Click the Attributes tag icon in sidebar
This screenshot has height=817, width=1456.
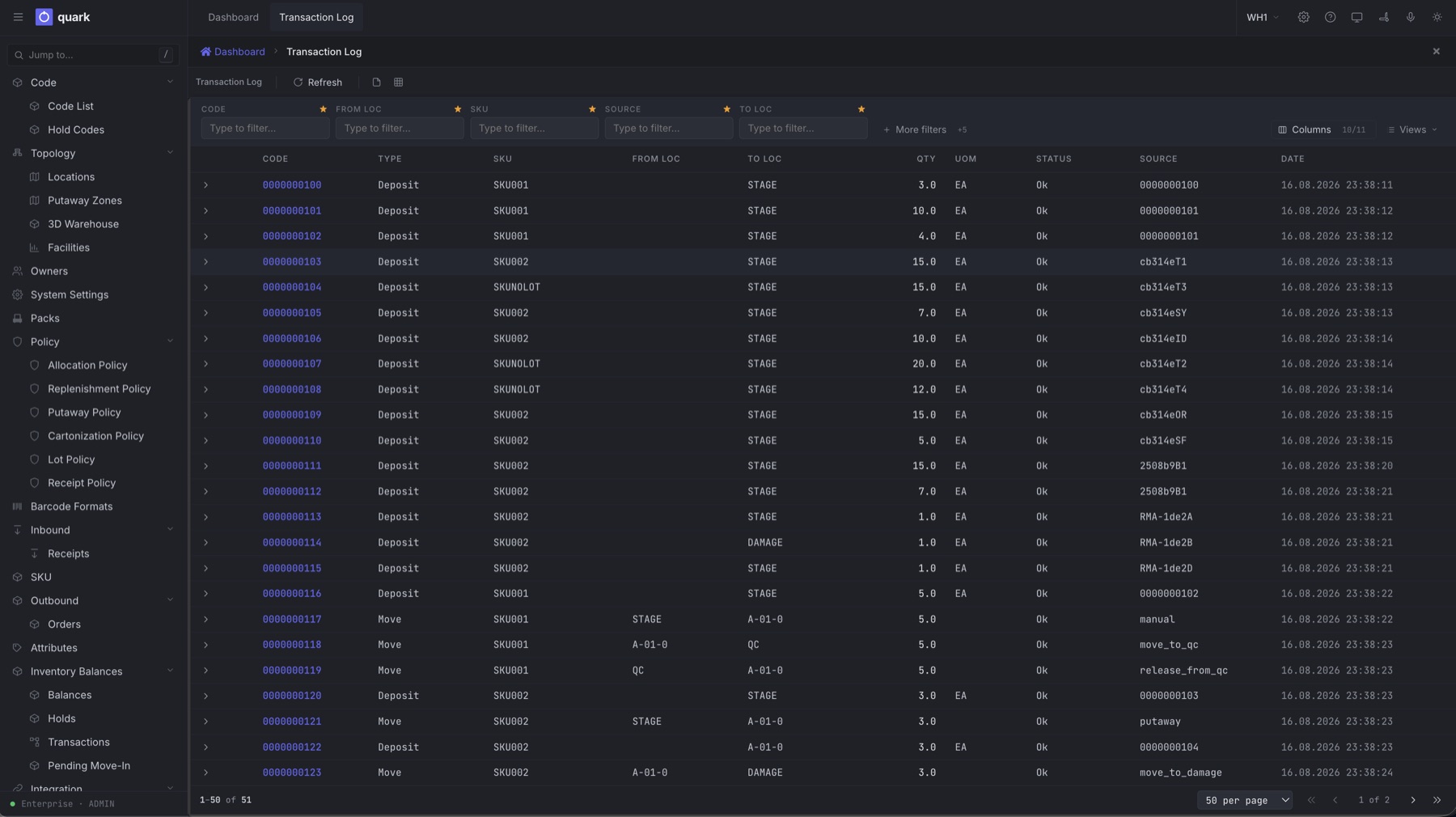[x=17, y=648]
